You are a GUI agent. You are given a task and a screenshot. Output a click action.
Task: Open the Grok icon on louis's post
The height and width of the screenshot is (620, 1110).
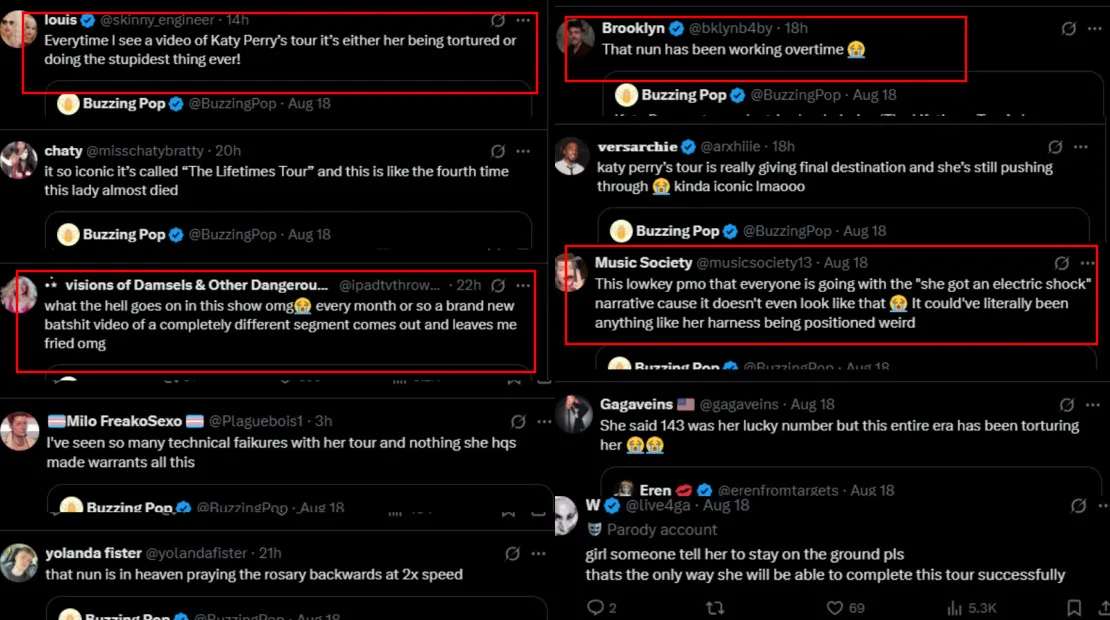pyautogui.click(x=498, y=20)
